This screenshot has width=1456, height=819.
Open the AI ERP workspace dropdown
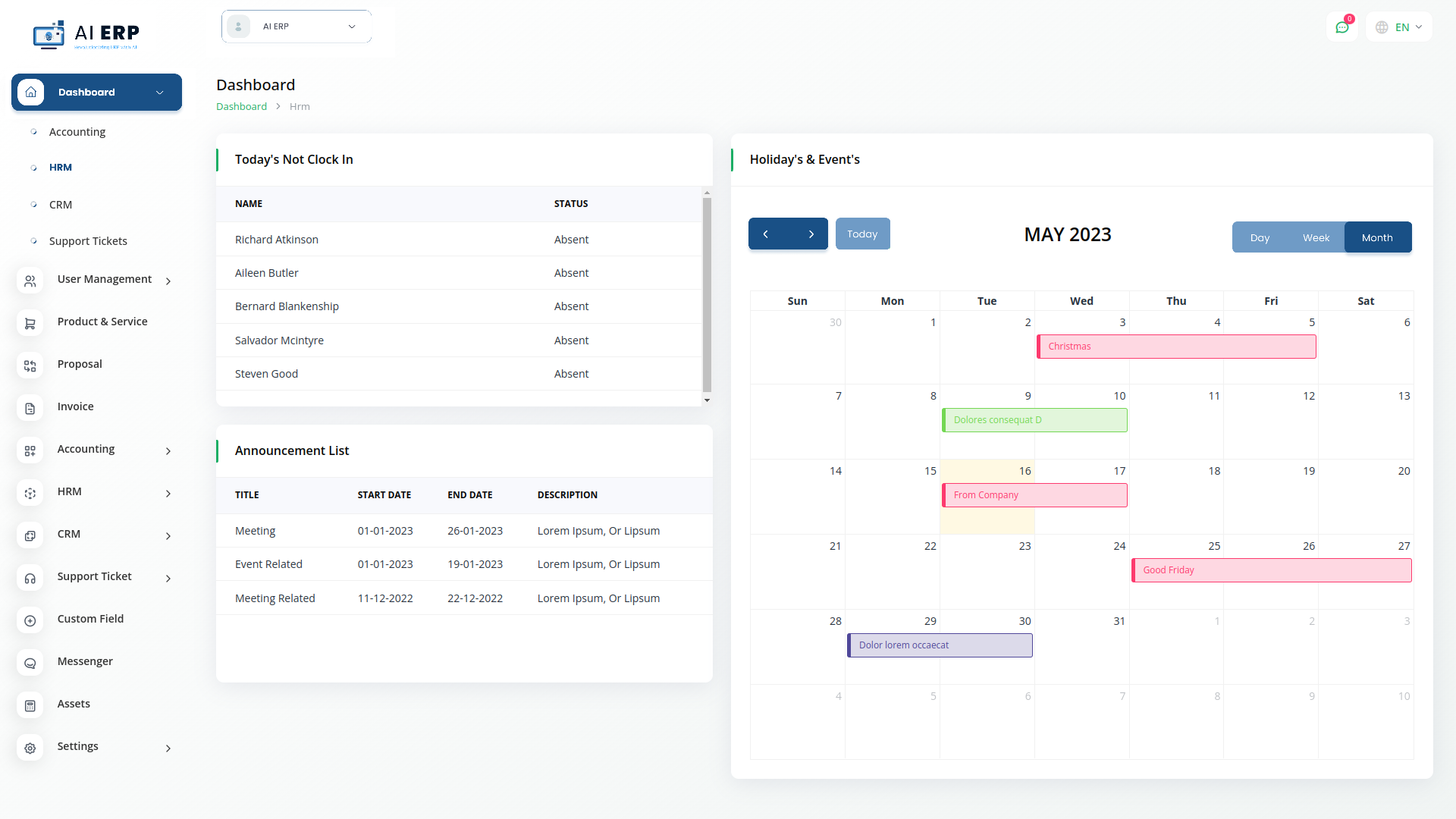tap(297, 27)
